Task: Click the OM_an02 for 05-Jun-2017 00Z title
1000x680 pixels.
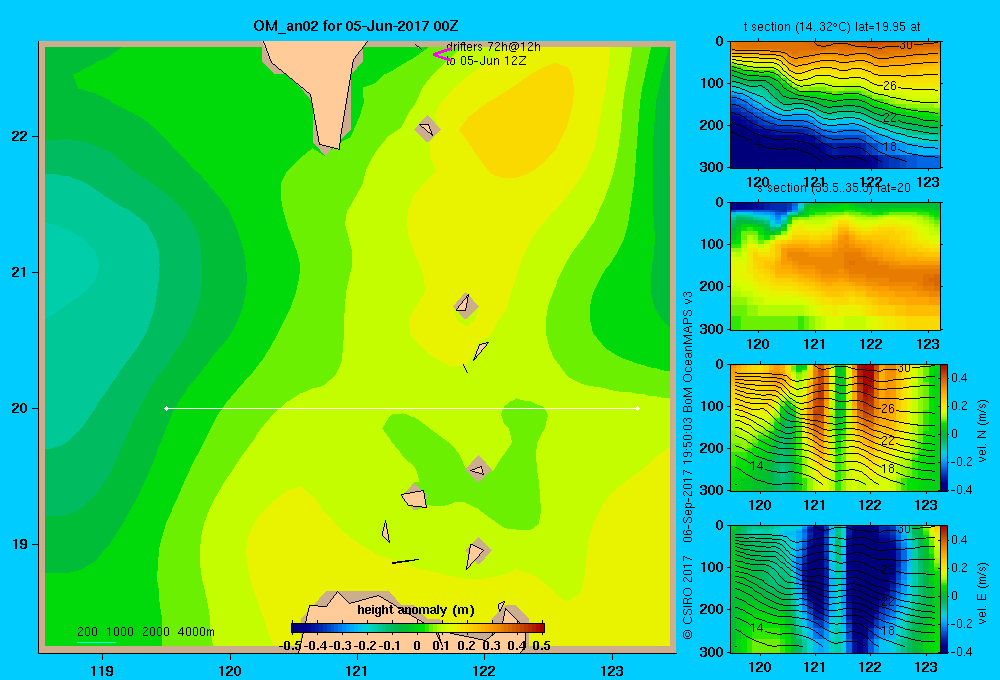Action: click(x=356, y=26)
